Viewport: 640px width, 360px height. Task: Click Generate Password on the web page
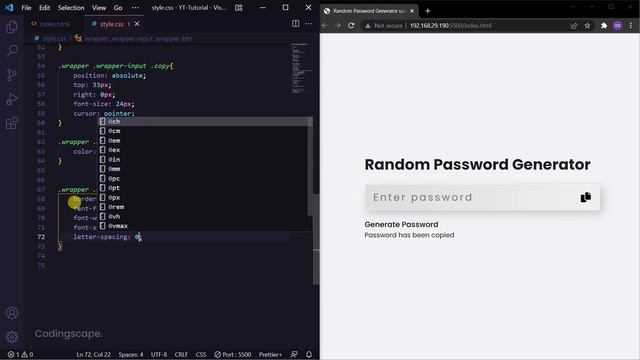[401, 224]
